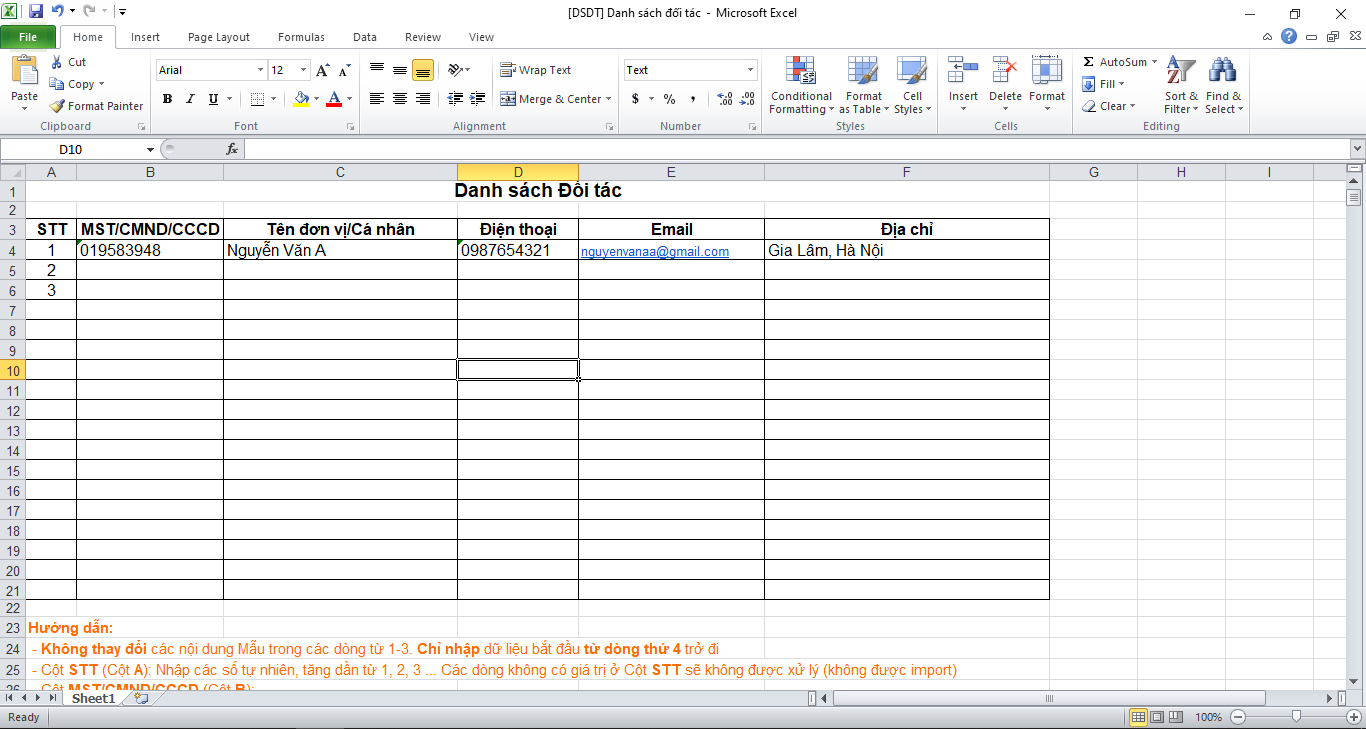
Task: Click the Merge & Center icon
Action: pos(508,99)
